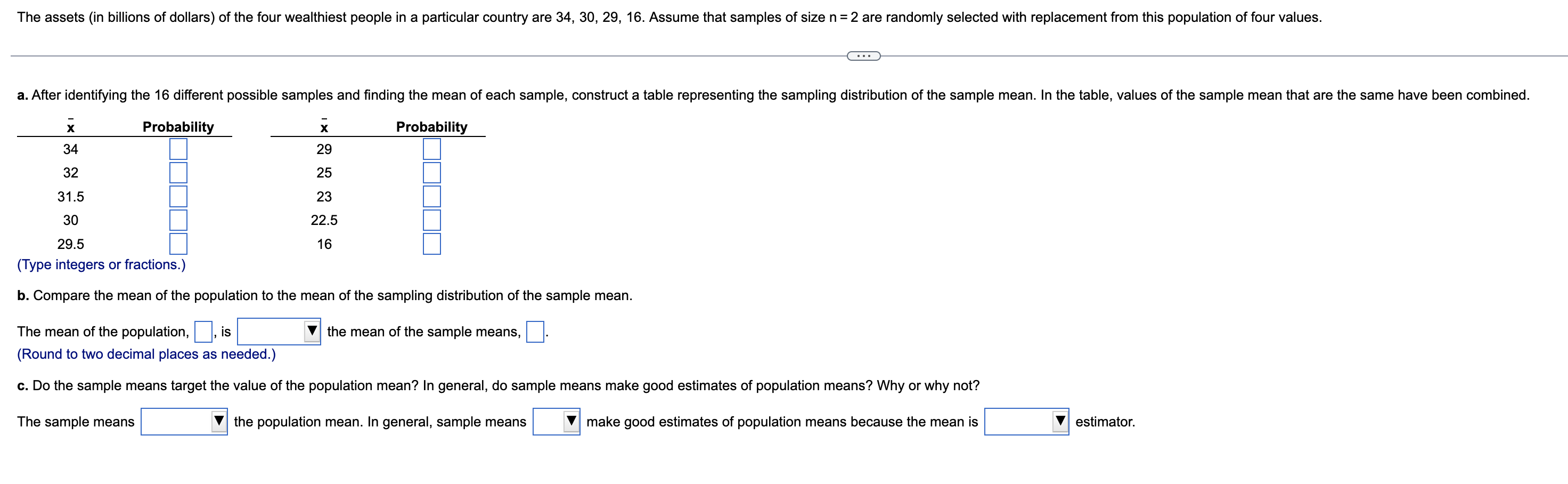Click the probability box for sample mean 31.5
The width and height of the screenshot is (1568, 484).
click(179, 196)
